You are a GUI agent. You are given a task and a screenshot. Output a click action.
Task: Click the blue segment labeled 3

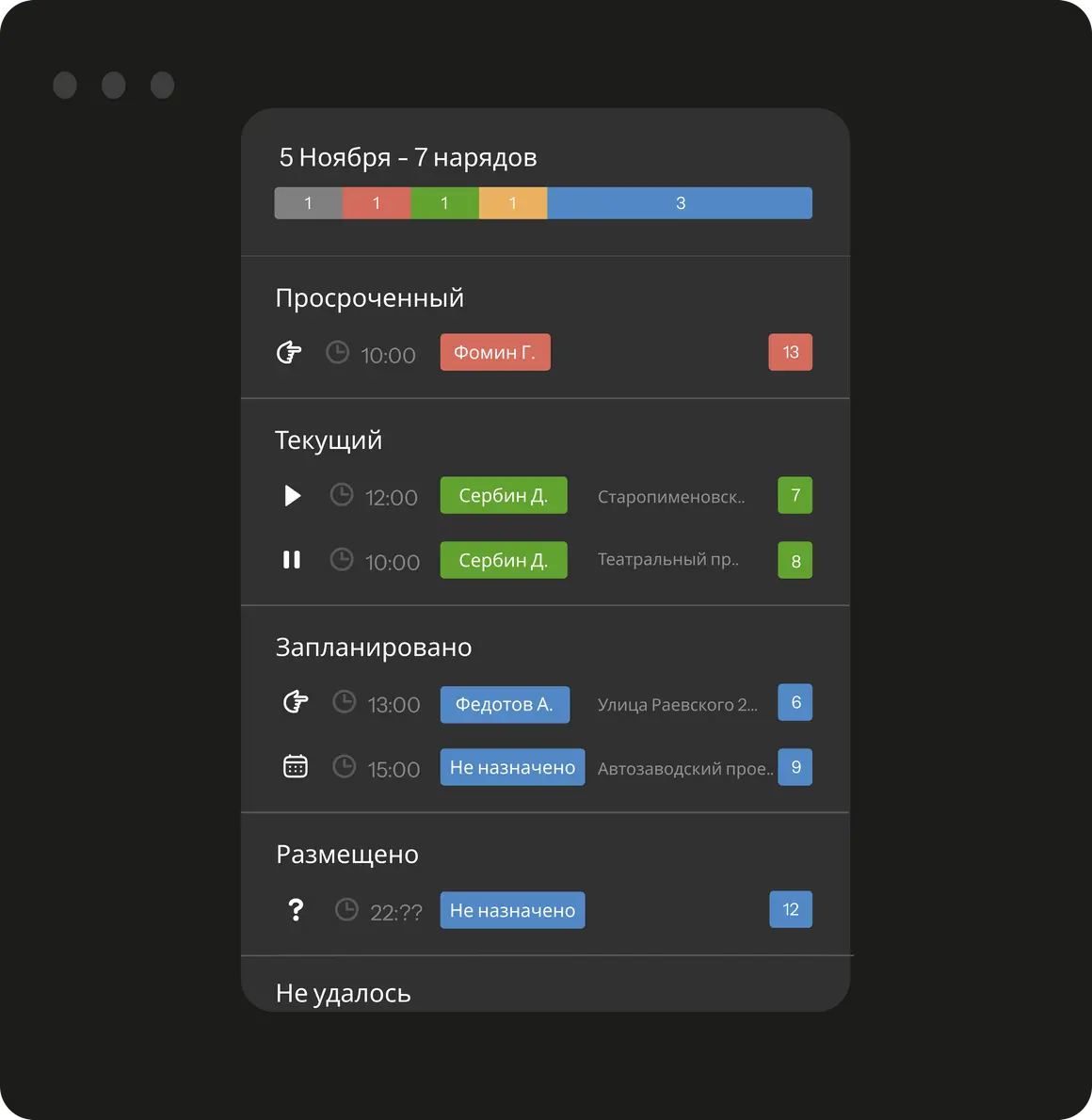680,203
